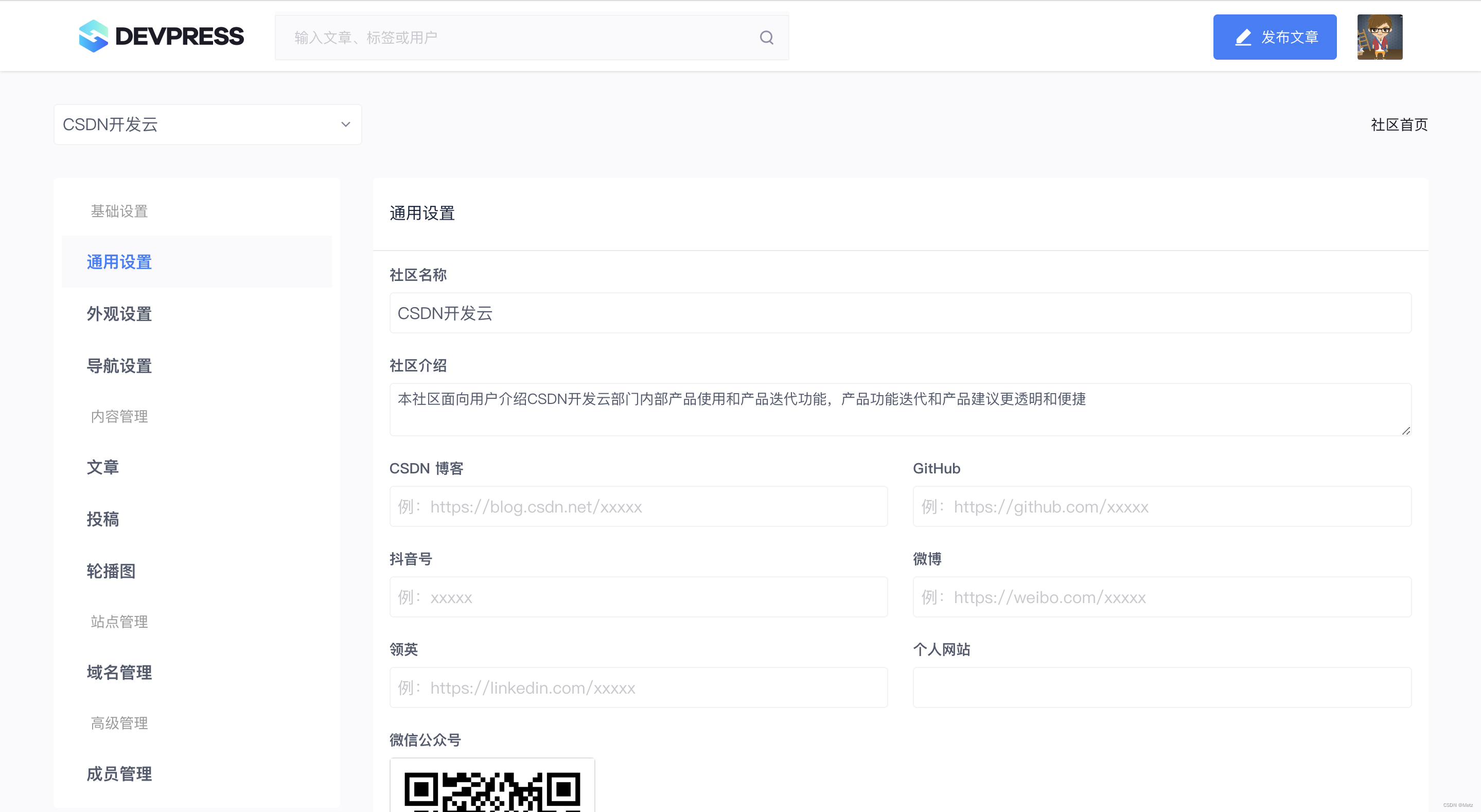The image size is (1481, 812).
Task: Click the DEVPRESS logo
Action: pos(161,36)
